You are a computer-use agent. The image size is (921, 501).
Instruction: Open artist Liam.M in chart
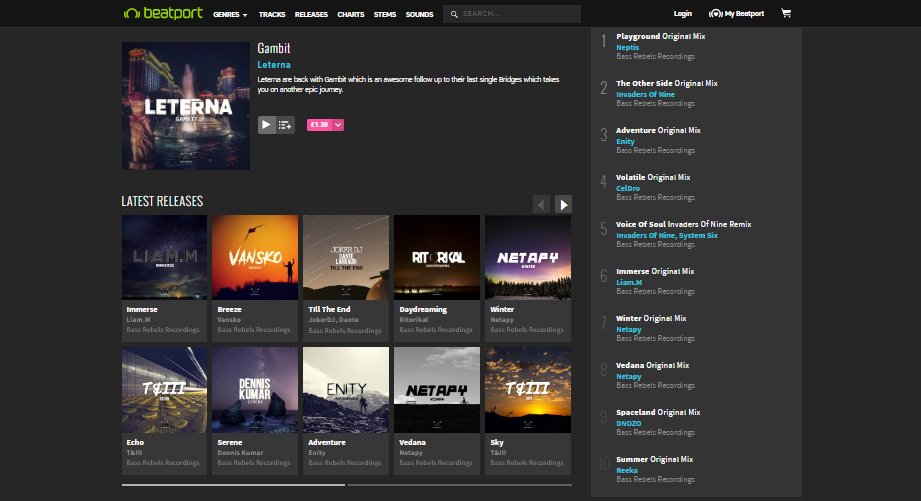(x=629, y=283)
